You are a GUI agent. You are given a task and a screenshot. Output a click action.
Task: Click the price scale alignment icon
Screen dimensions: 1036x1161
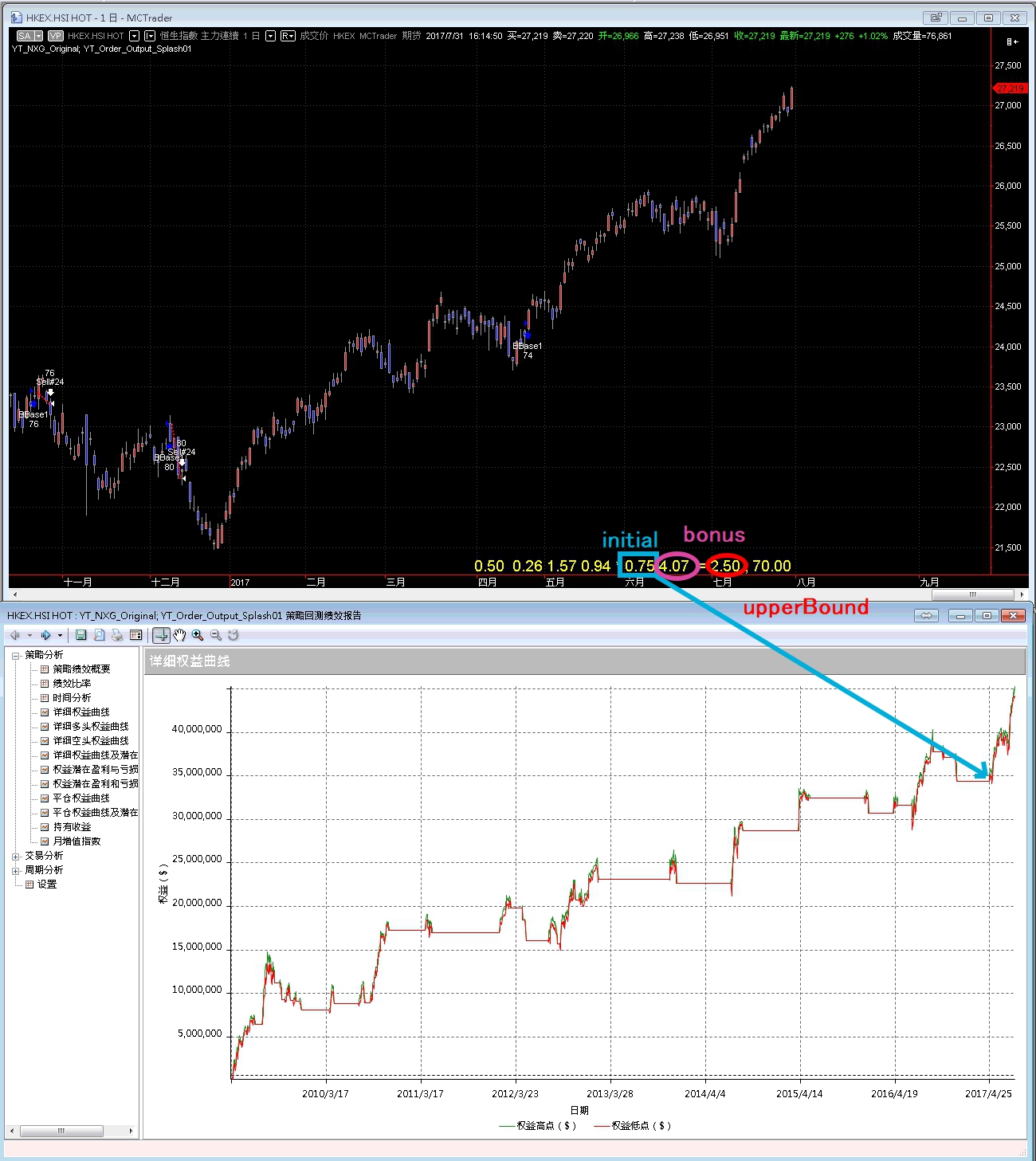[x=1011, y=41]
